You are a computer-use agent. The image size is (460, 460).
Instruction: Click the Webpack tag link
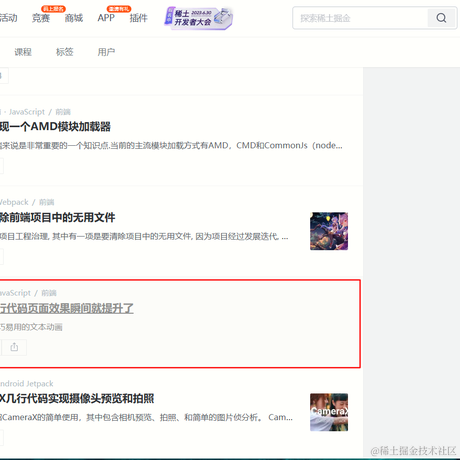(x=14, y=202)
